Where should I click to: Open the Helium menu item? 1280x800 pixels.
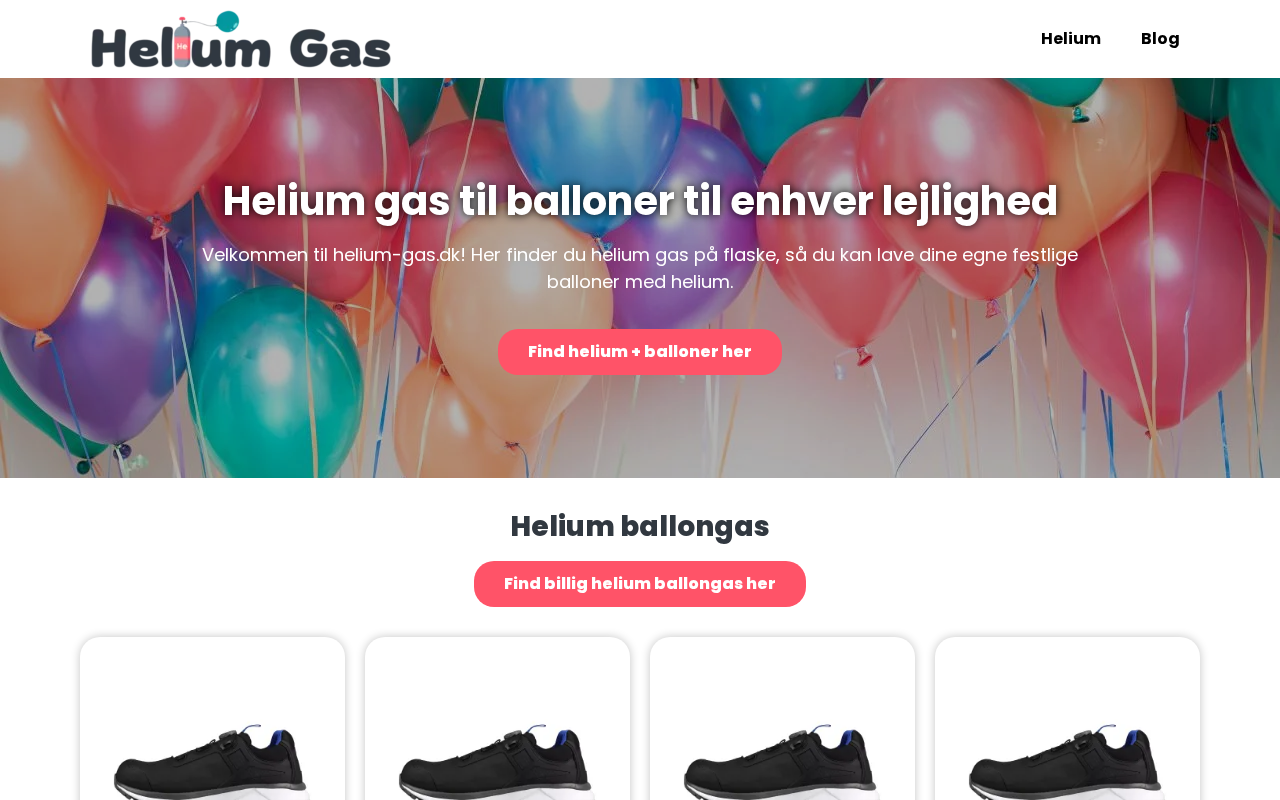pyautogui.click(x=1071, y=39)
